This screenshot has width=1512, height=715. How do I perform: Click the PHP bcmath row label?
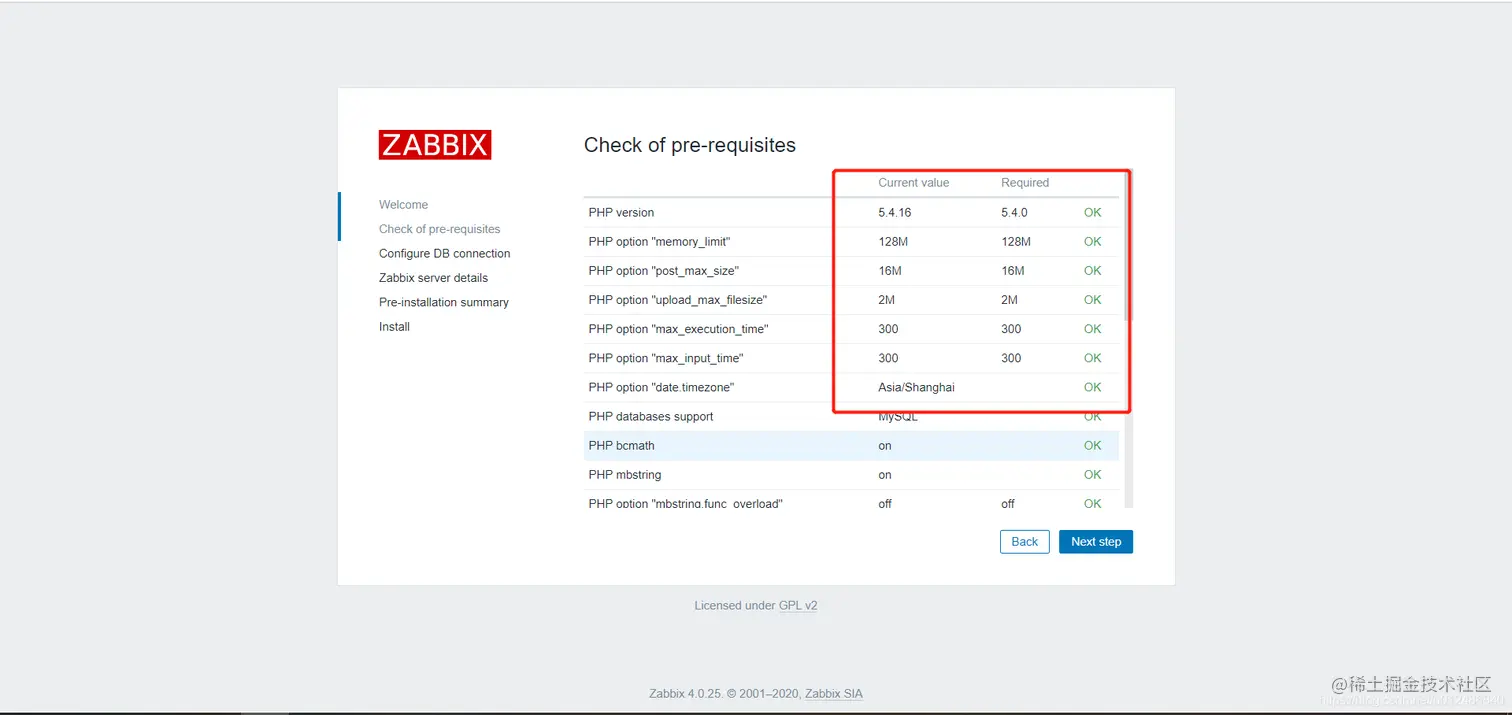[x=621, y=446]
